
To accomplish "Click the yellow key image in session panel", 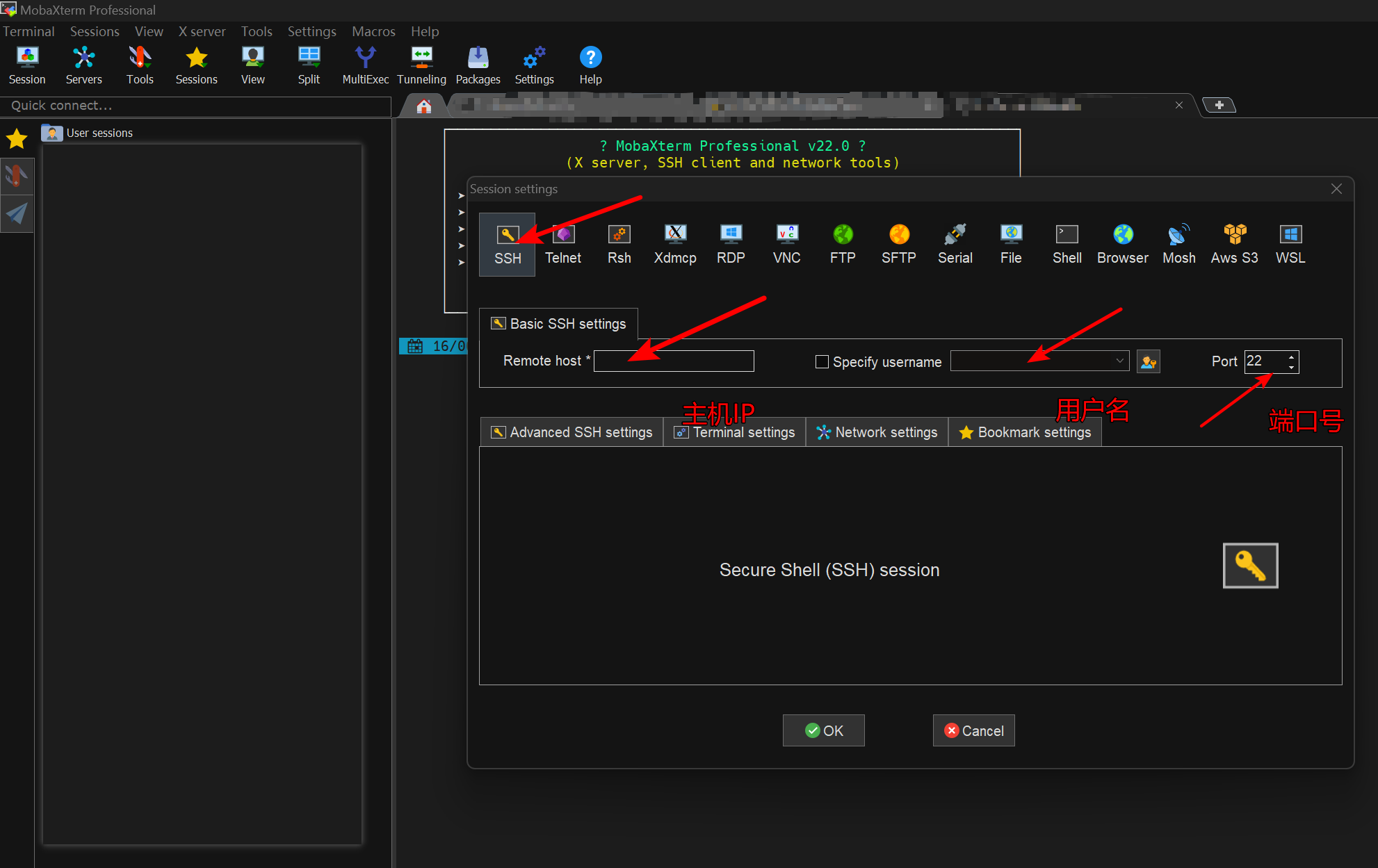I will tap(1250, 565).
